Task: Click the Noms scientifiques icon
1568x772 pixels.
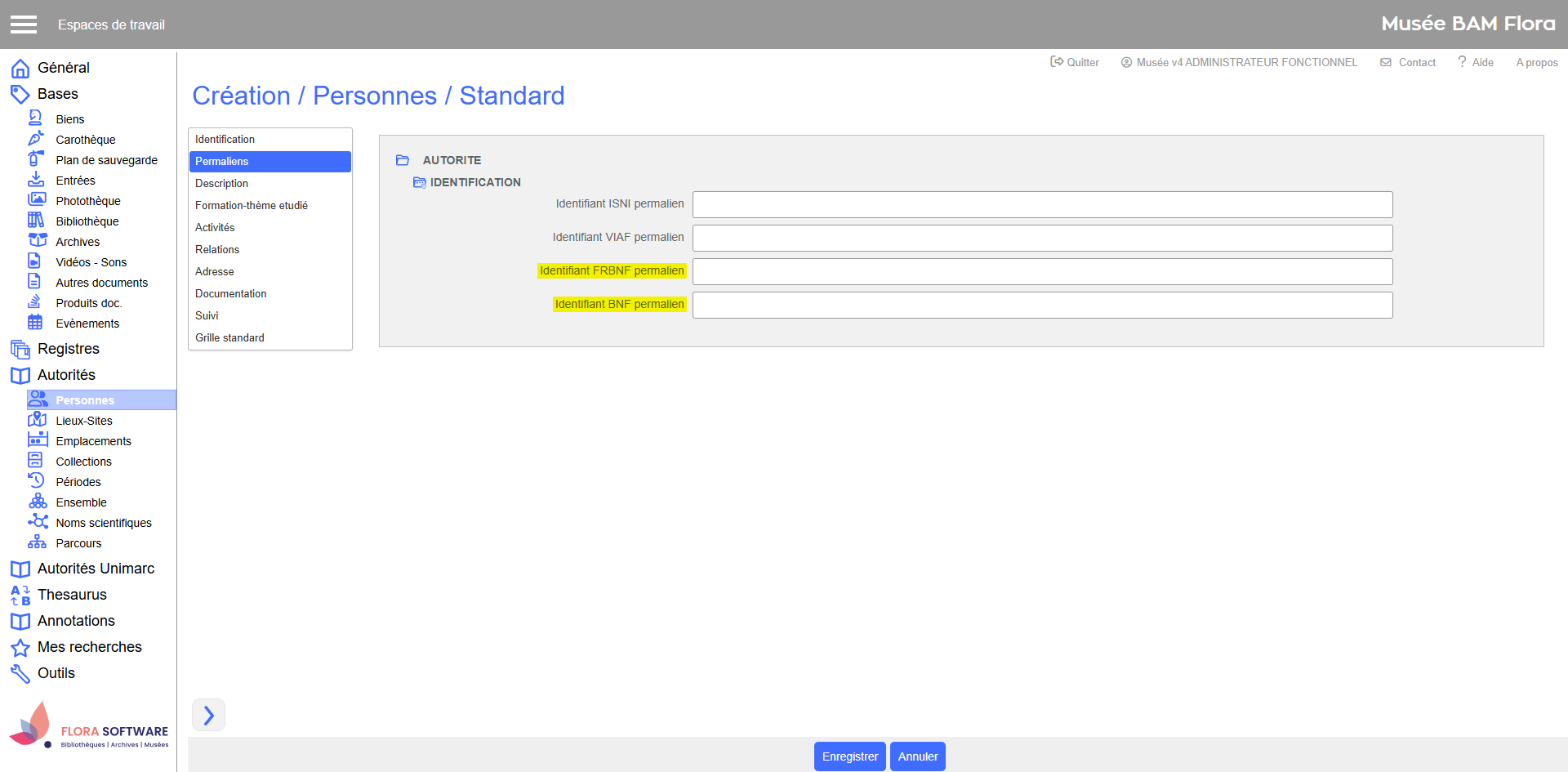Action: pyautogui.click(x=38, y=522)
